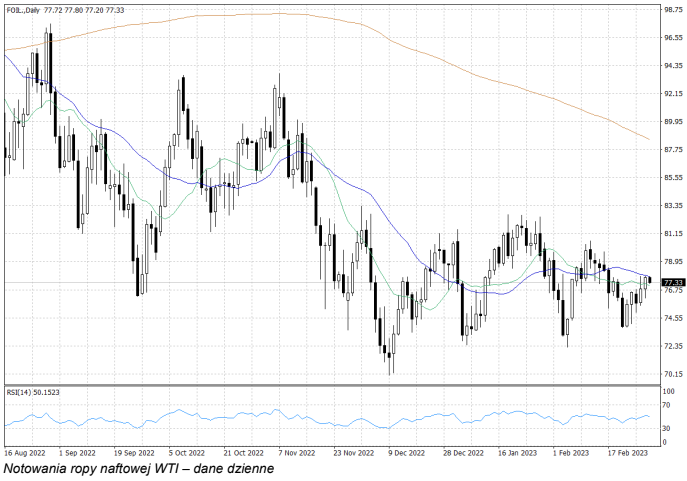Click the 28 Dec 2022 date label

point(460,451)
